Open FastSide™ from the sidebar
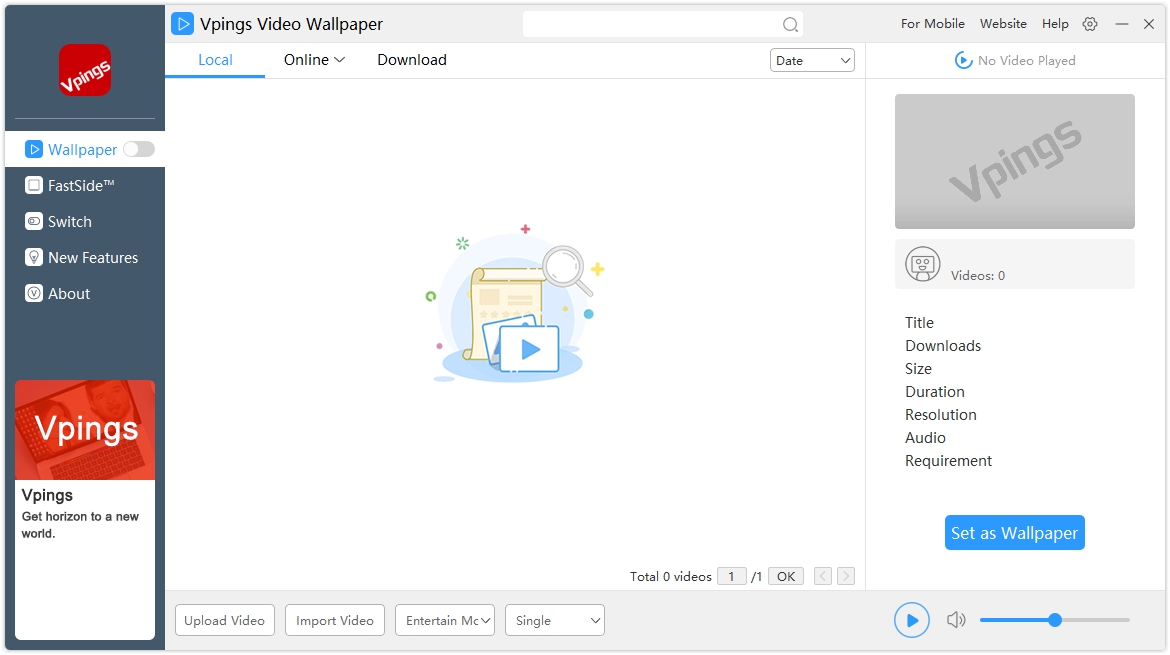Screen dimensions: 1170x655 point(80,185)
